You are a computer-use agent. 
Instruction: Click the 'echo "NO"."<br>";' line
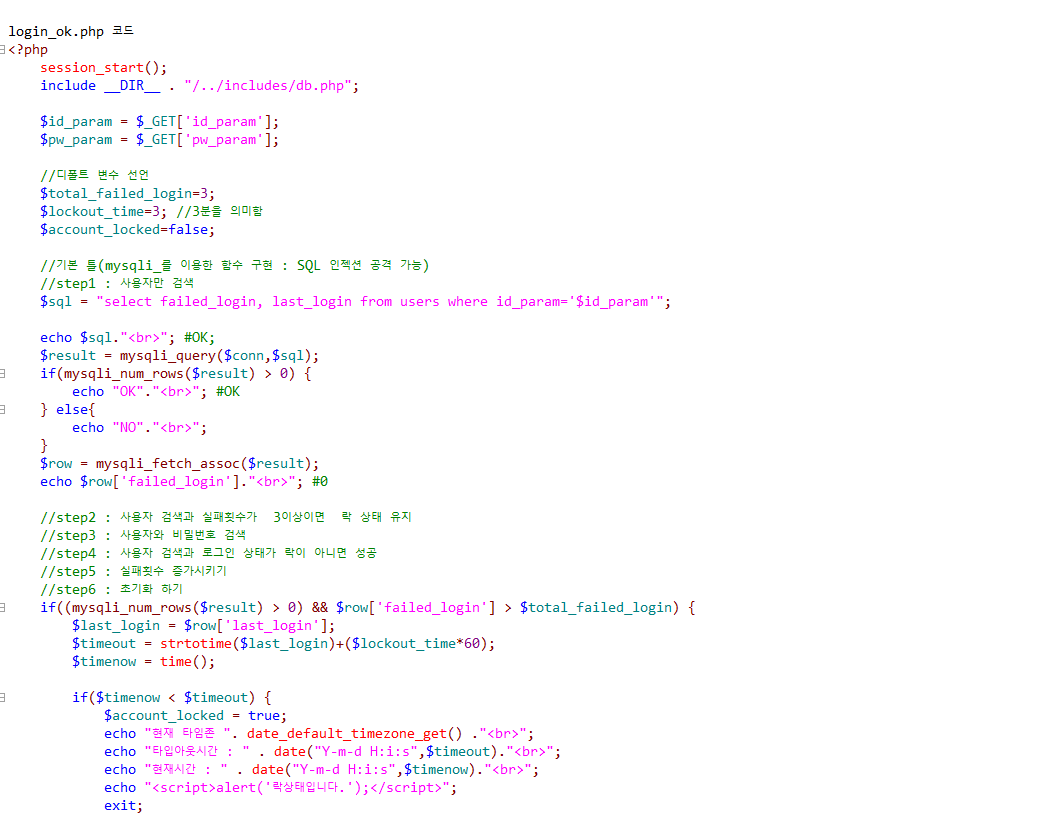139,428
